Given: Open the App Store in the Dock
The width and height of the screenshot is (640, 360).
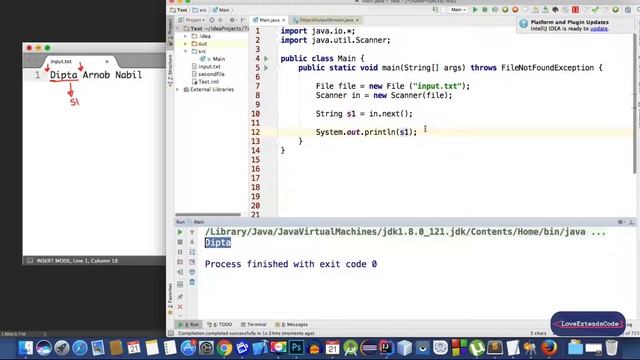Looking at the screenshot, I should coord(188,348).
